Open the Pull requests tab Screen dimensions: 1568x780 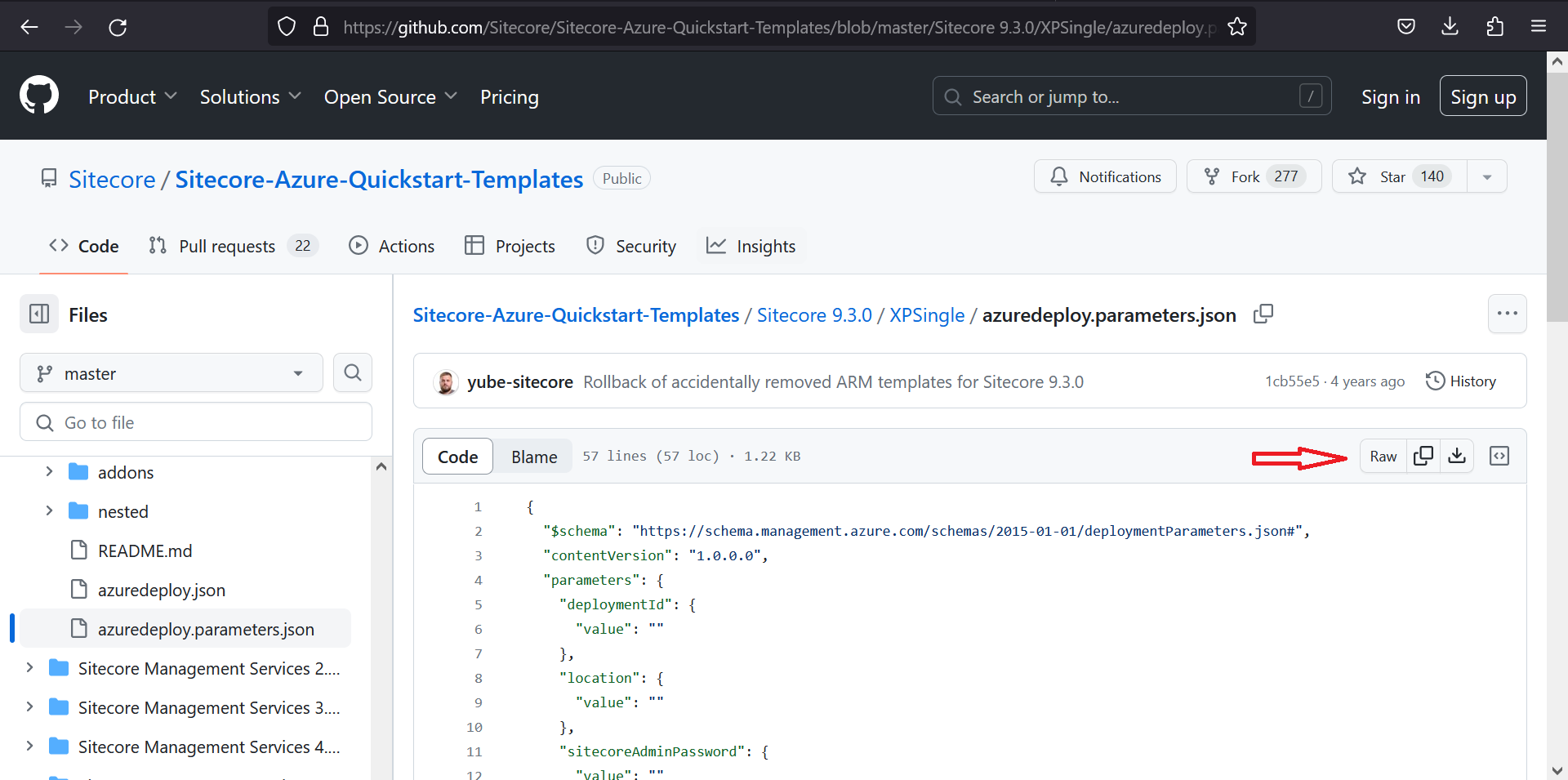(234, 246)
